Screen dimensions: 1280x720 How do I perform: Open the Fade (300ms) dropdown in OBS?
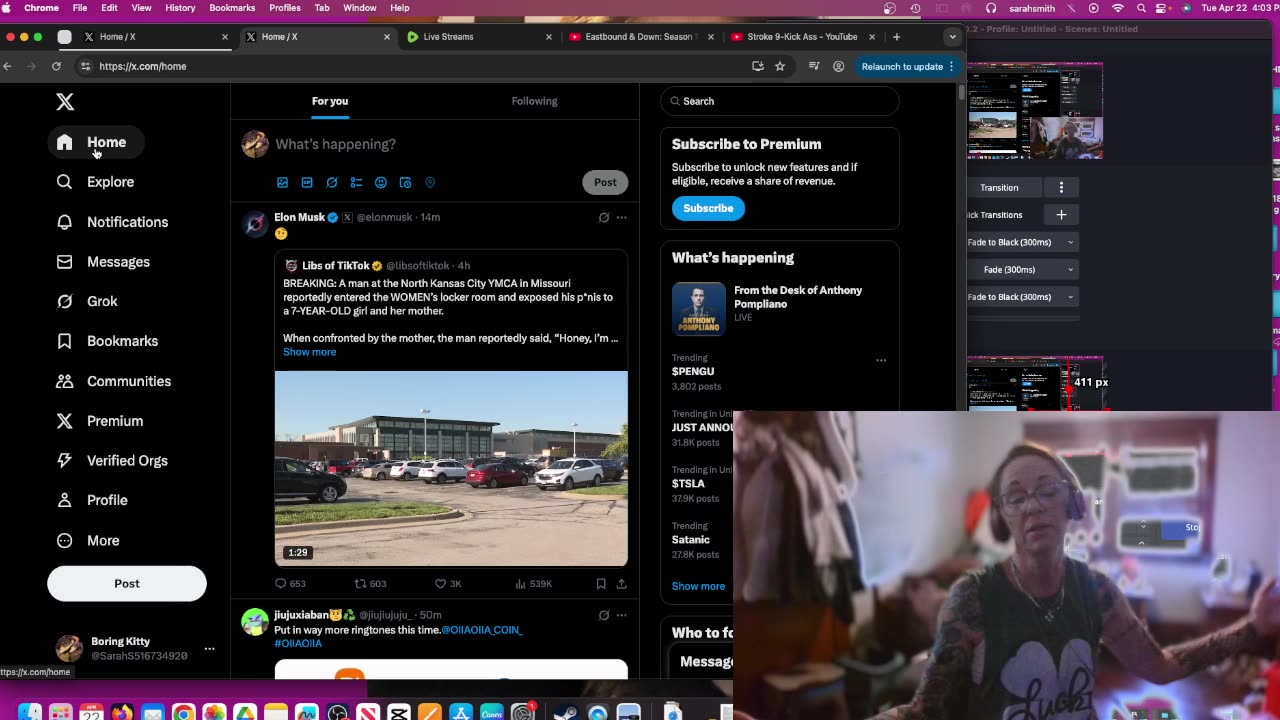coord(1021,269)
